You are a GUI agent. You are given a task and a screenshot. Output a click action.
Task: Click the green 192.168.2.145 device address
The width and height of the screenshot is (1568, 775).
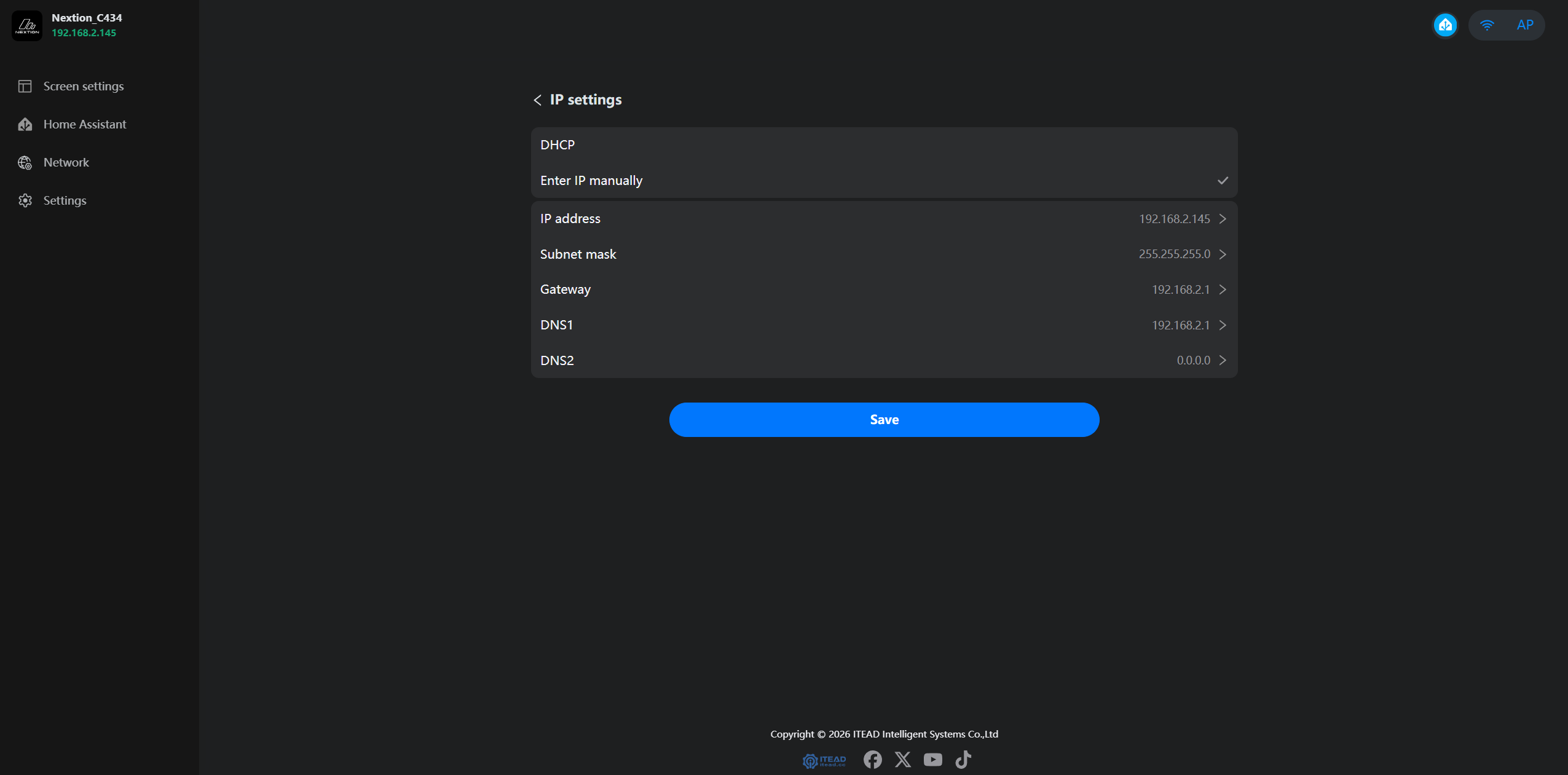[x=84, y=33]
